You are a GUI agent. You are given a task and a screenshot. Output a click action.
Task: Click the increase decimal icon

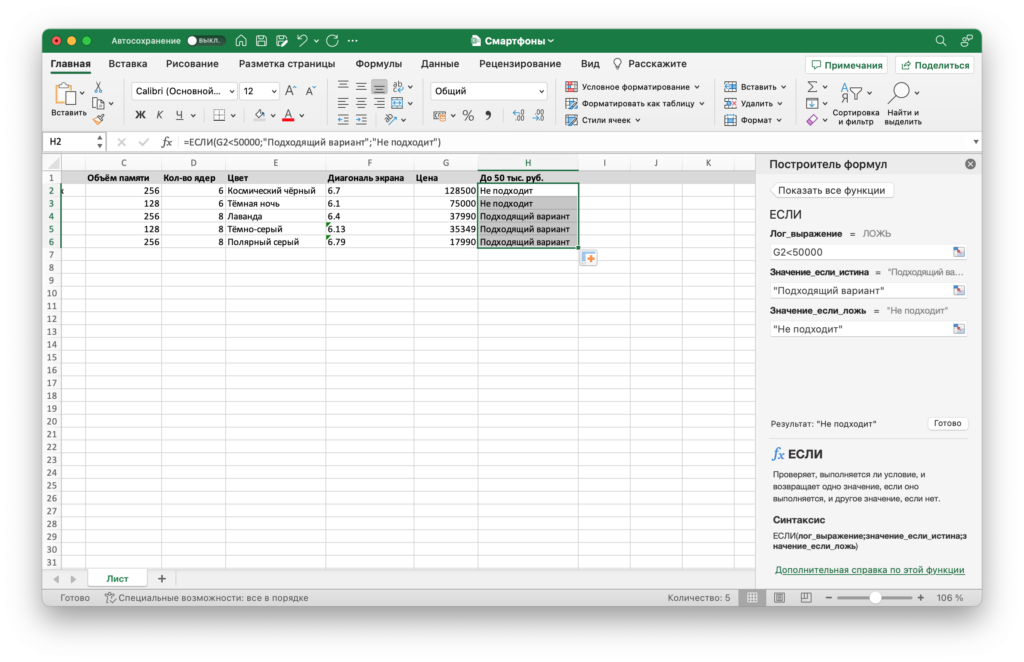point(519,116)
